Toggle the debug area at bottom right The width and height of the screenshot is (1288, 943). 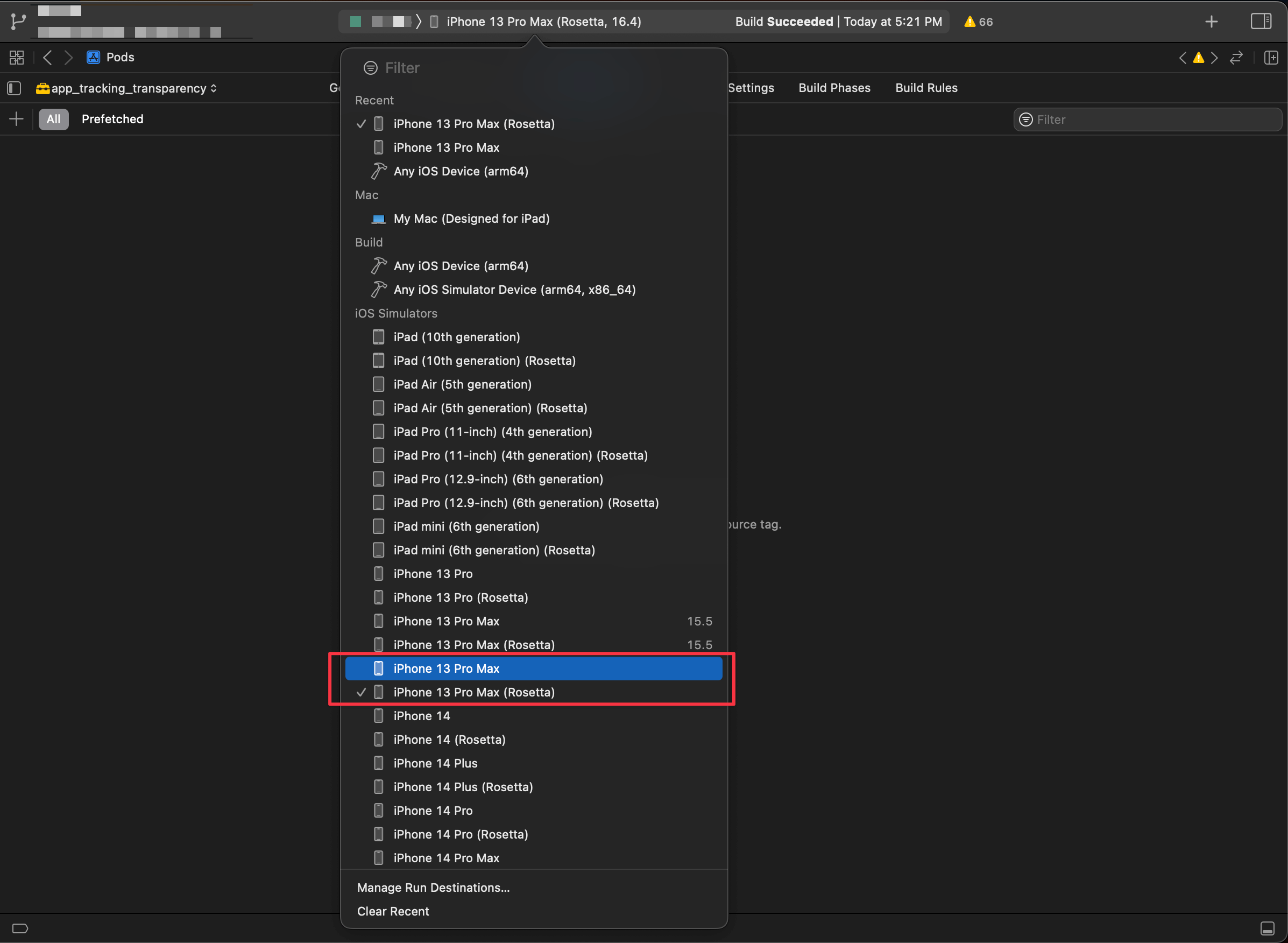1268,928
